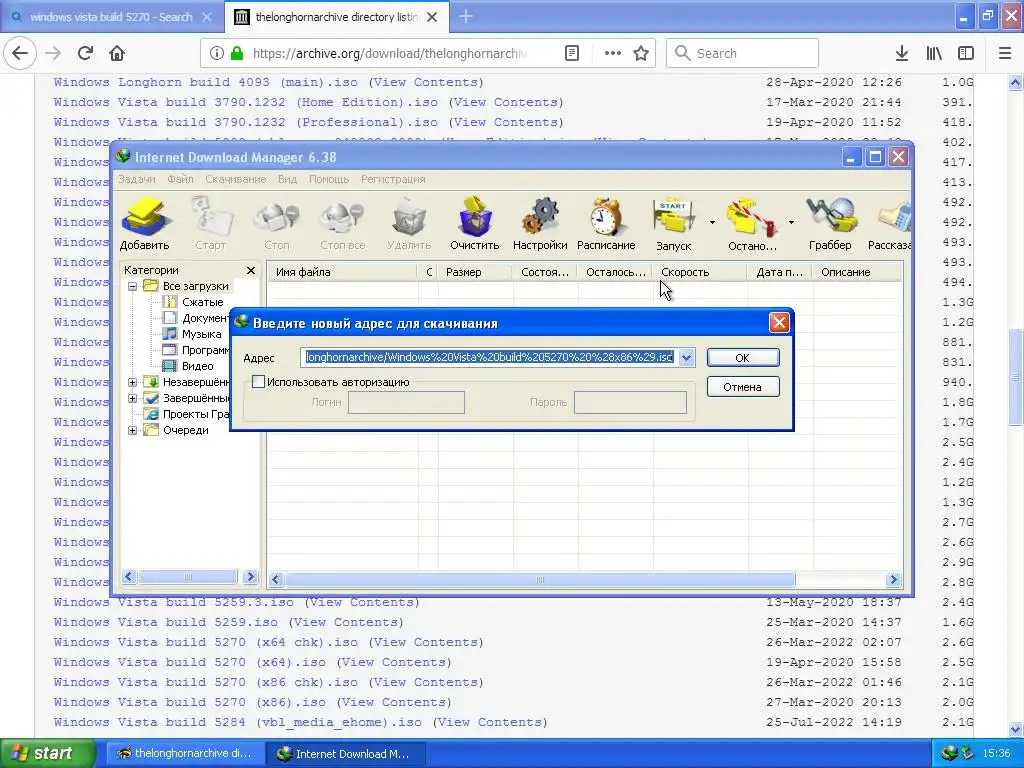Open the Адрес URL history dropdown
Image resolution: width=1024 pixels, height=768 pixels.
[686, 357]
